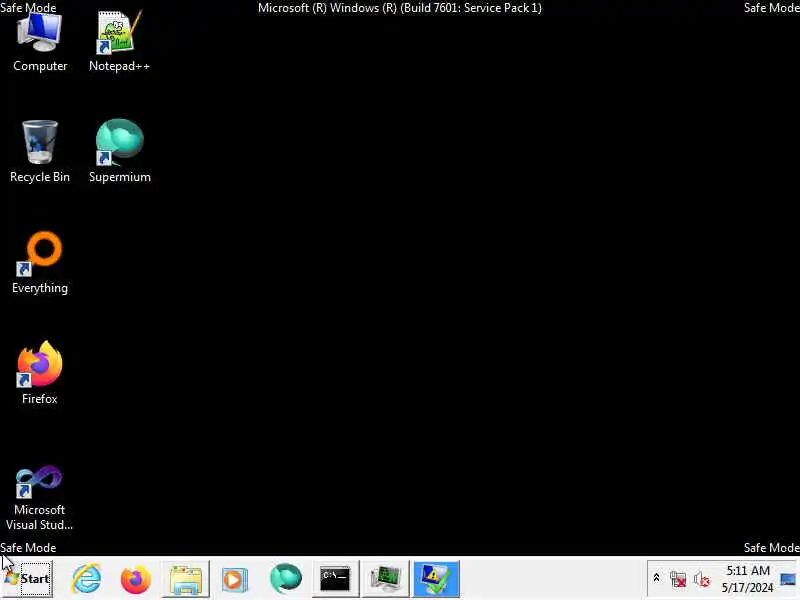
Task: Open the green-screen monitor taskbar icon
Action: pos(385,579)
